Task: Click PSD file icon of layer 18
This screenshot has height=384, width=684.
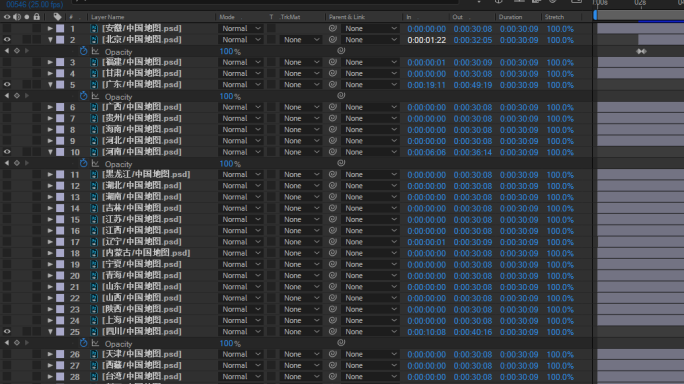Action: point(94,253)
